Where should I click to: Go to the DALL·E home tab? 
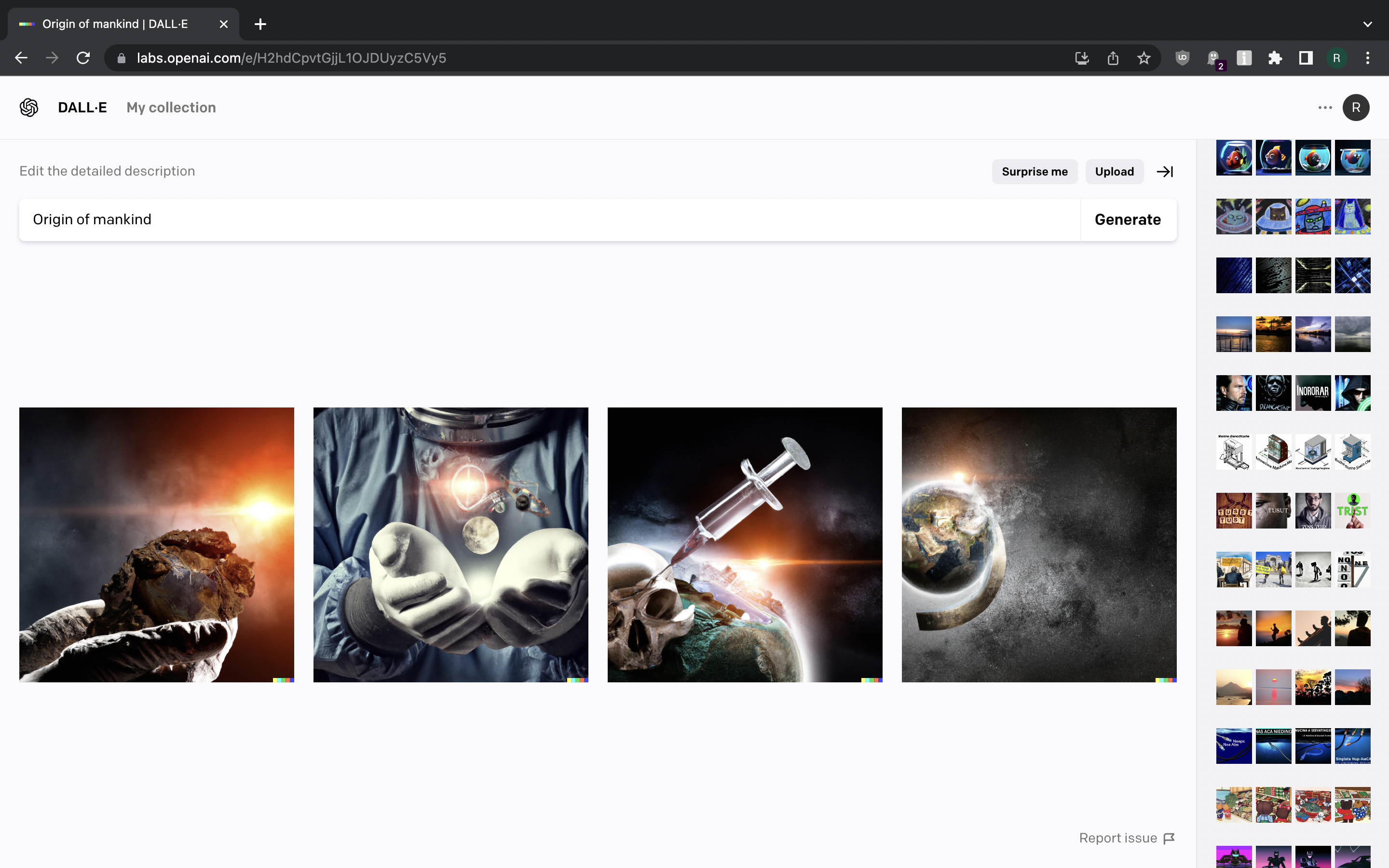pos(82,108)
